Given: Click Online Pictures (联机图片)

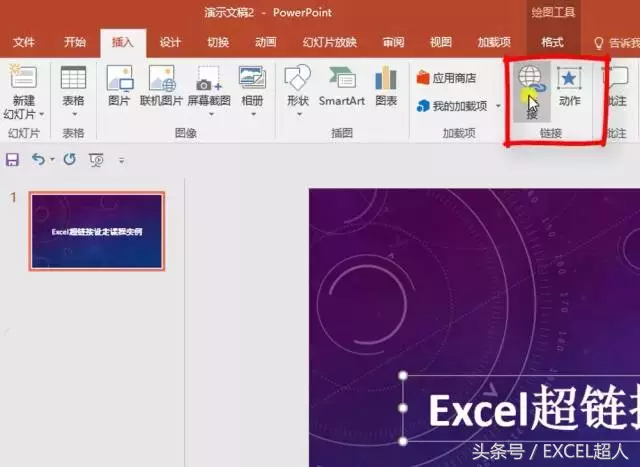Looking at the screenshot, I should 161,86.
